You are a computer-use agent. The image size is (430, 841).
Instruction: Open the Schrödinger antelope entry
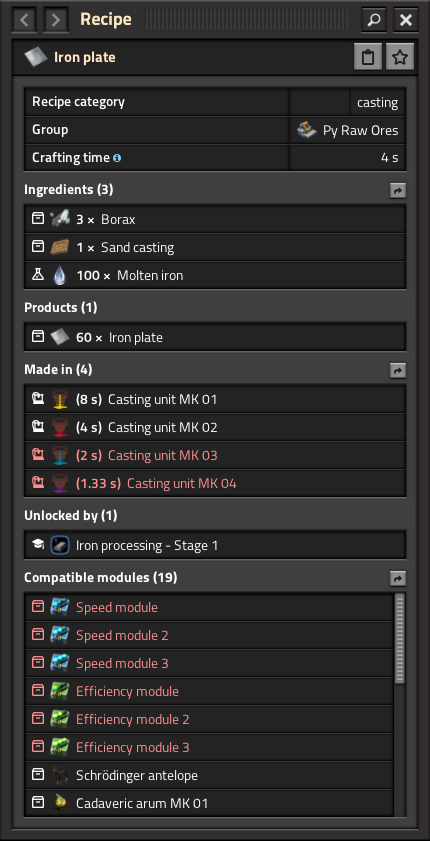tap(209, 775)
